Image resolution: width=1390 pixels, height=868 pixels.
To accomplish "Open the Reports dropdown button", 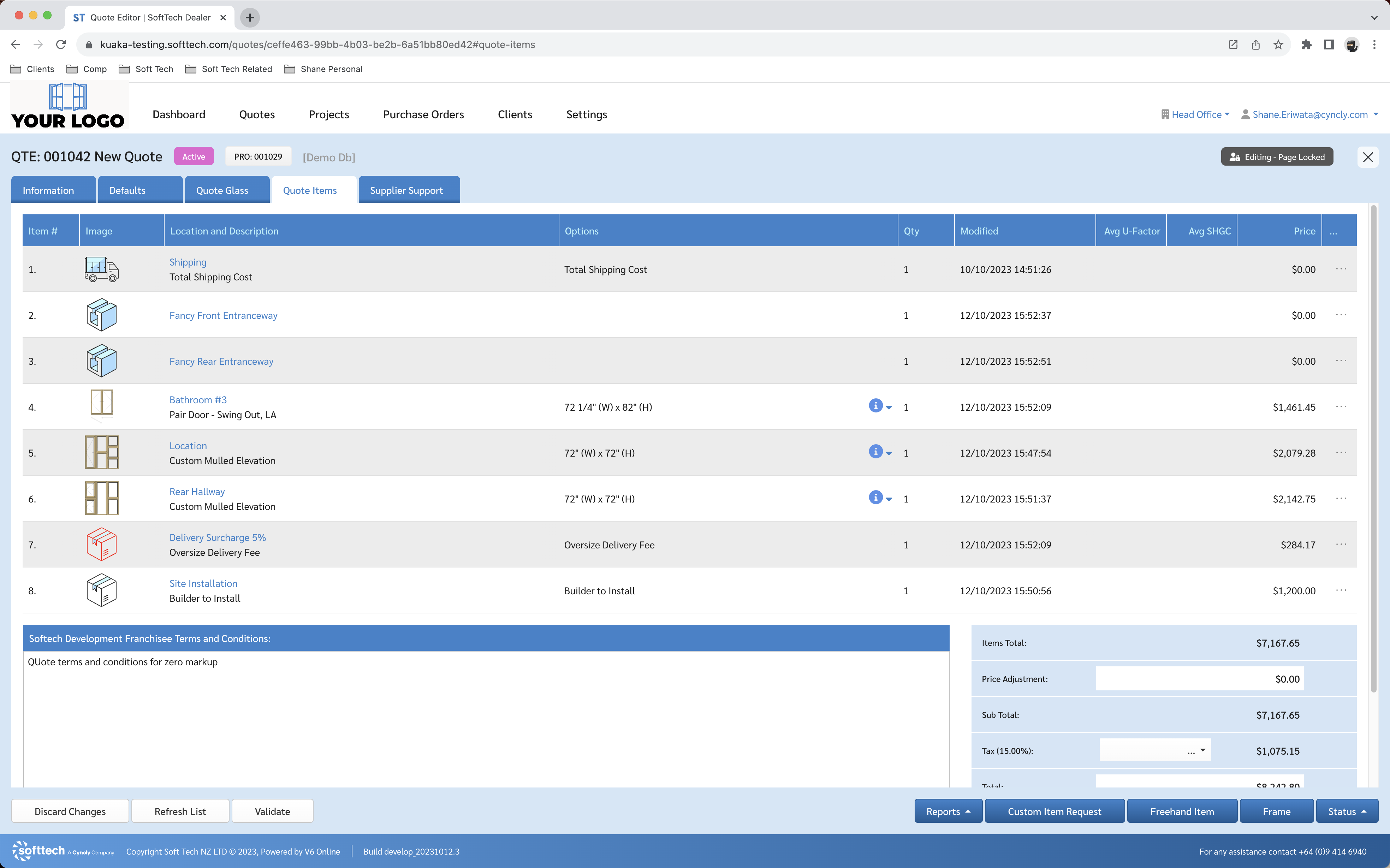I will (948, 811).
